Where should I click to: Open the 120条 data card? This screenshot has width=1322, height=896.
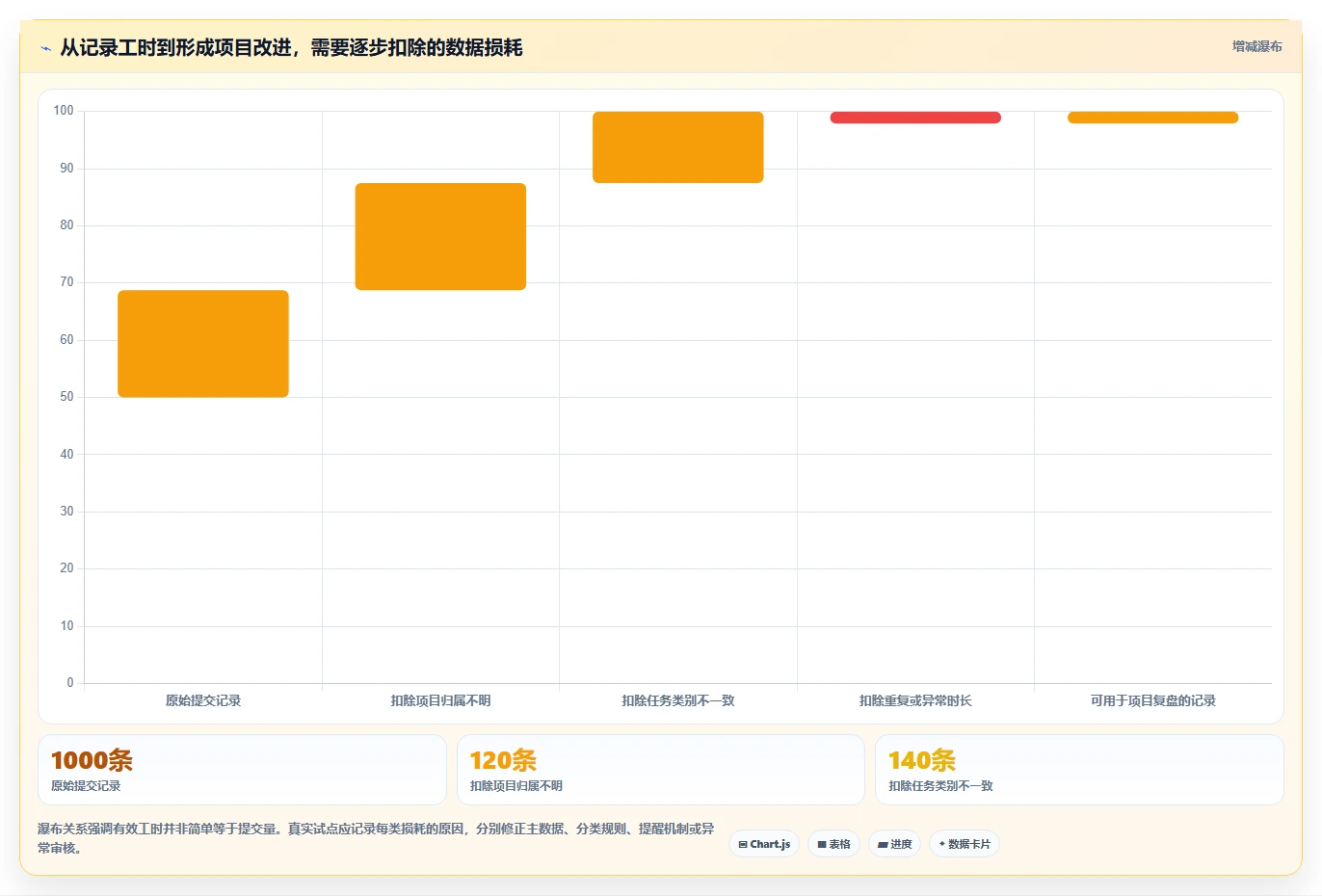tap(661, 770)
